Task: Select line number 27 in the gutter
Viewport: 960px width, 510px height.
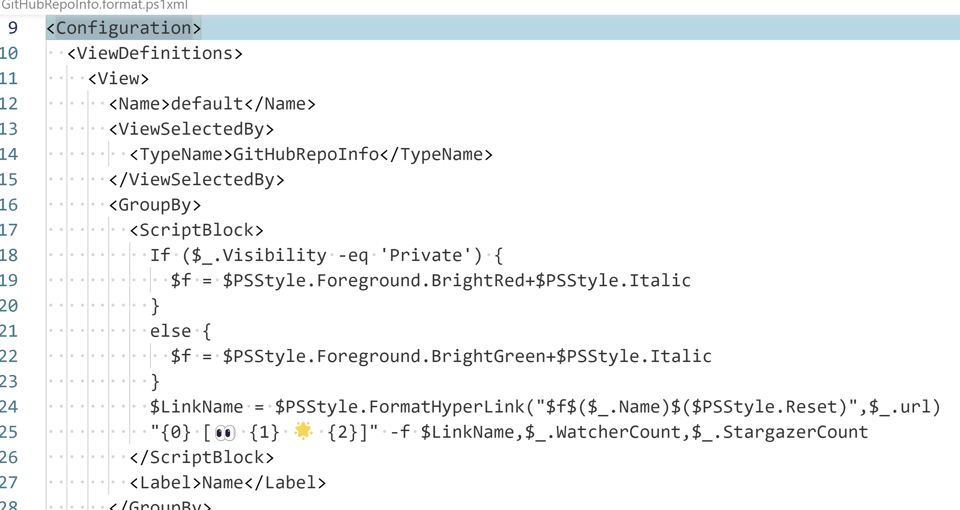Action: 9,482
